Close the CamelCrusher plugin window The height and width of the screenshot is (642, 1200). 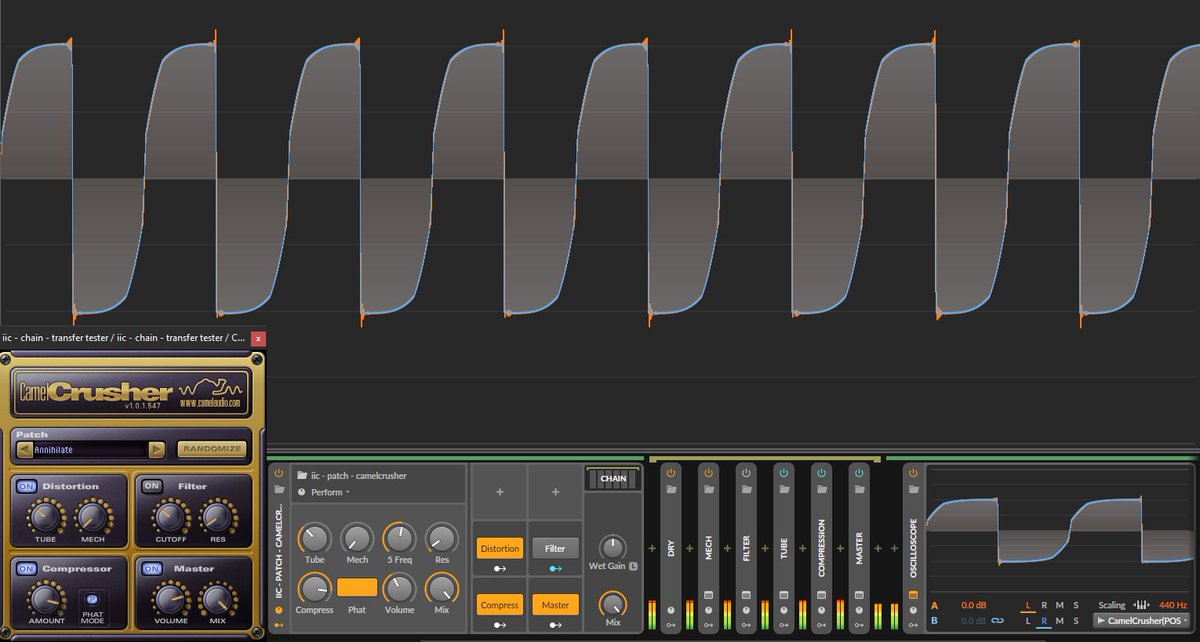pyautogui.click(x=258, y=338)
